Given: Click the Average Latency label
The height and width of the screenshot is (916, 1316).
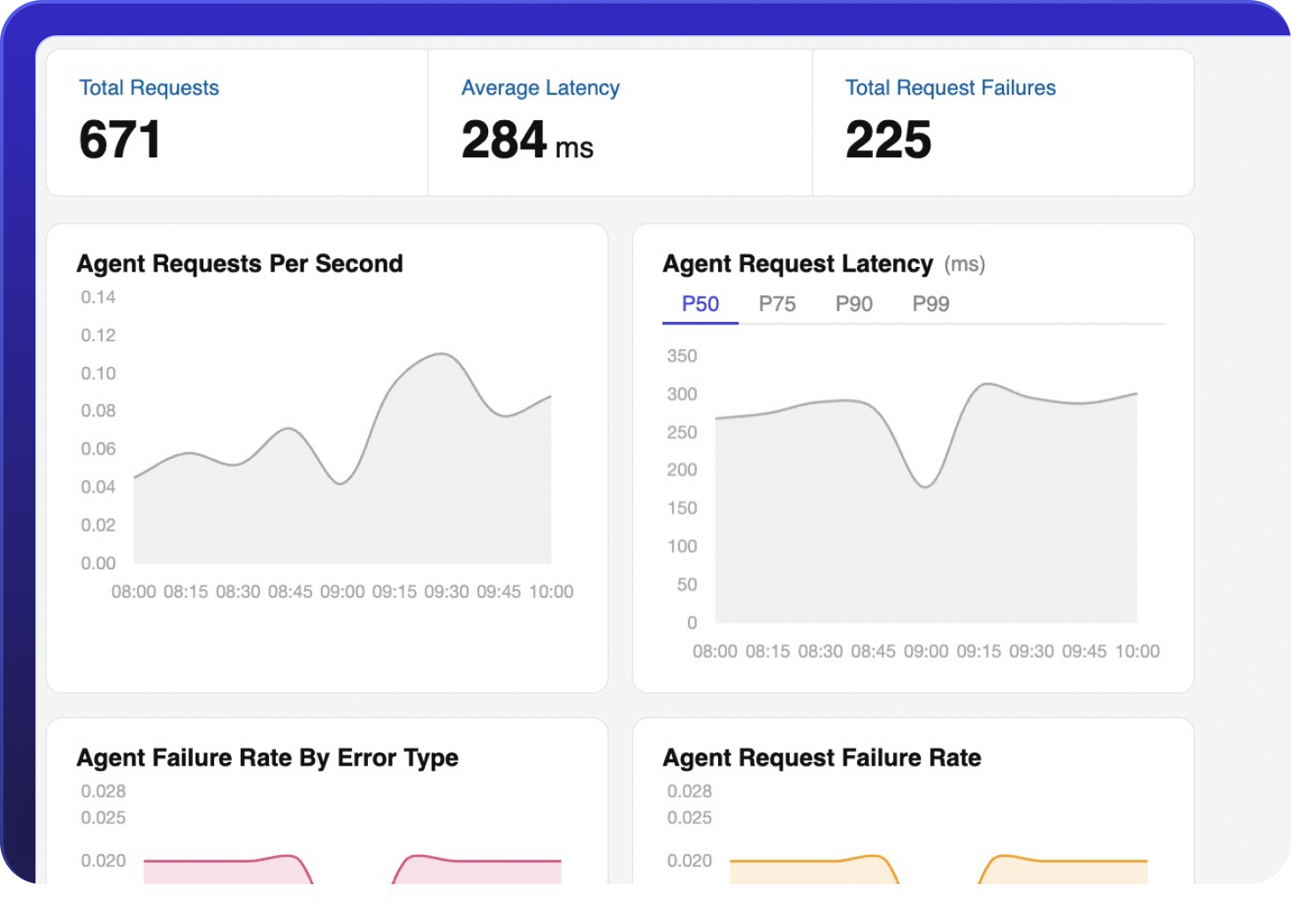Looking at the screenshot, I should 540,88.
